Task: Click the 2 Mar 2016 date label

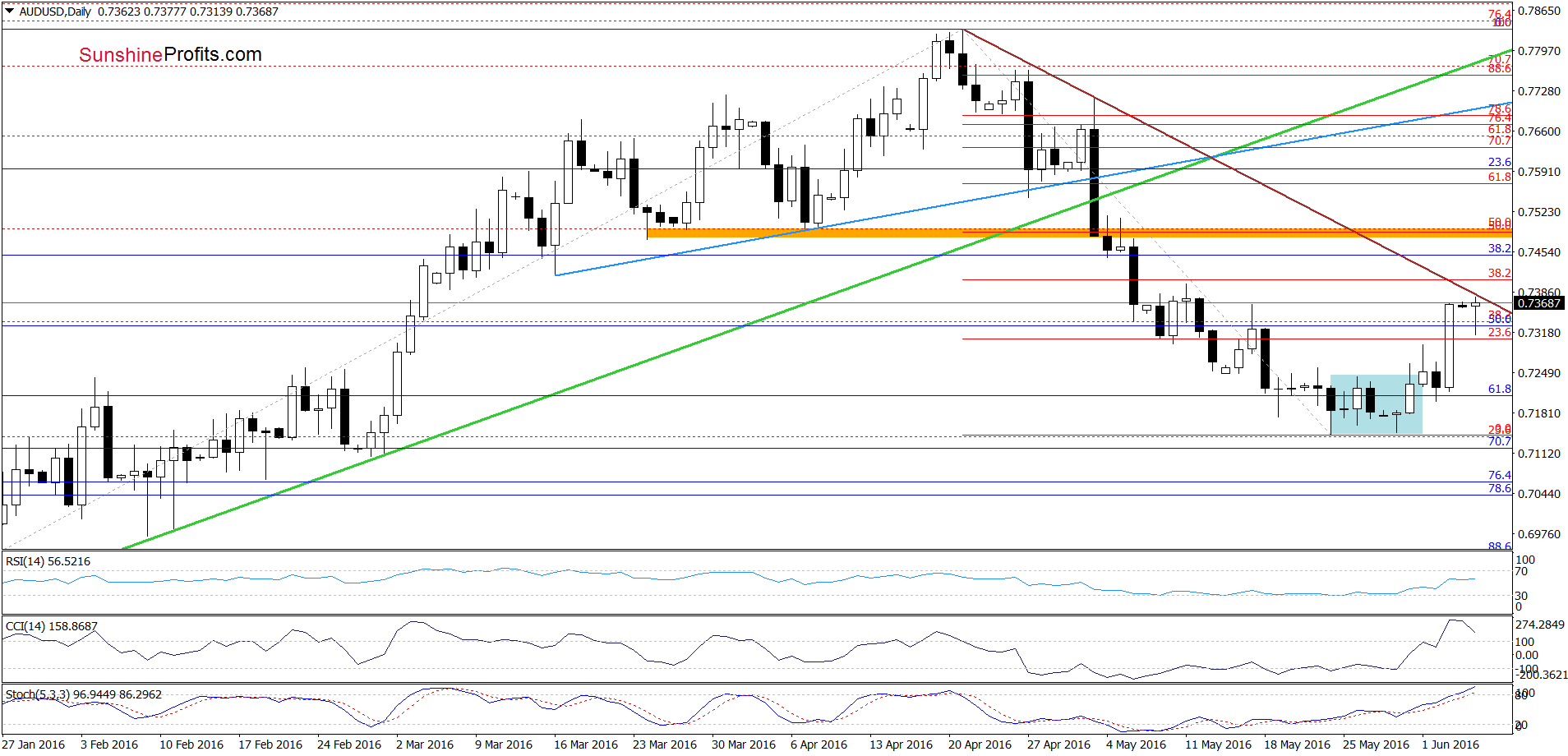Action: coord(425,744)
